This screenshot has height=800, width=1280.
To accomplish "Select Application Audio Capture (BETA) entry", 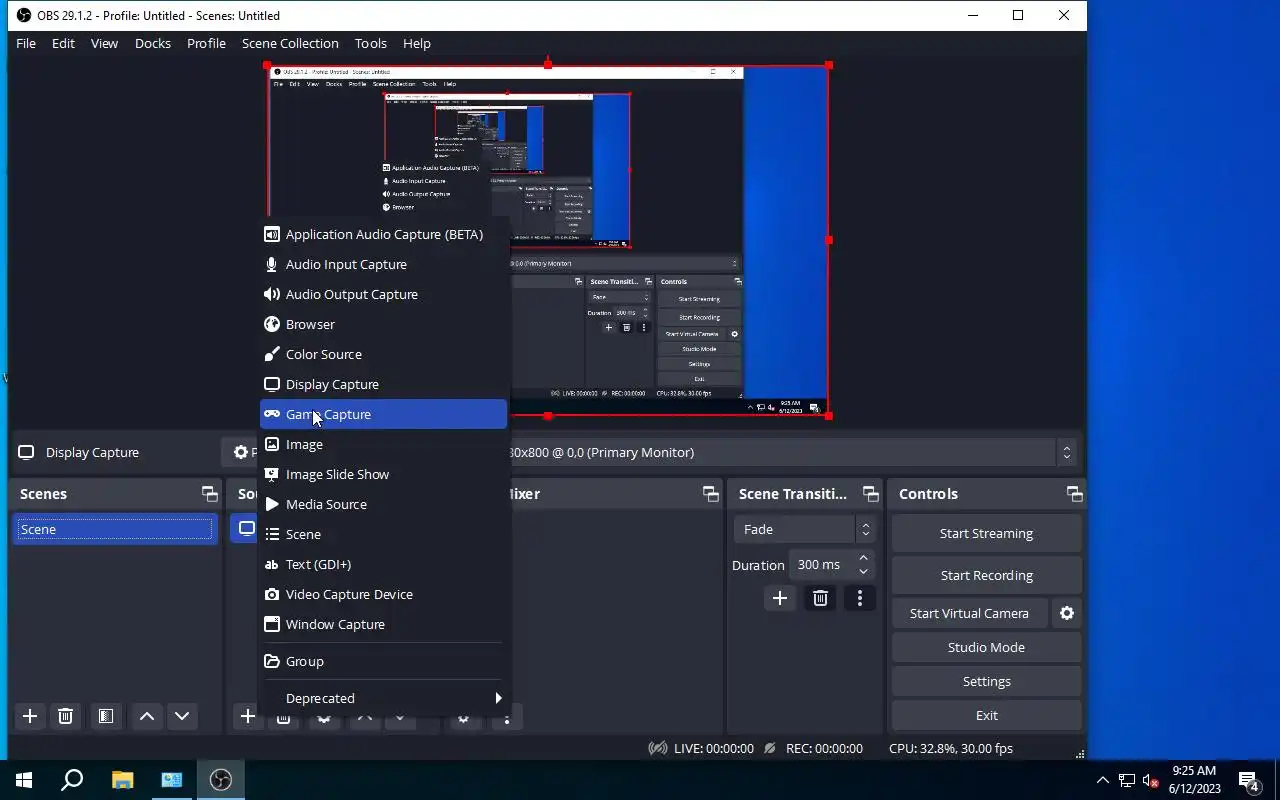I will coord(384,234).
